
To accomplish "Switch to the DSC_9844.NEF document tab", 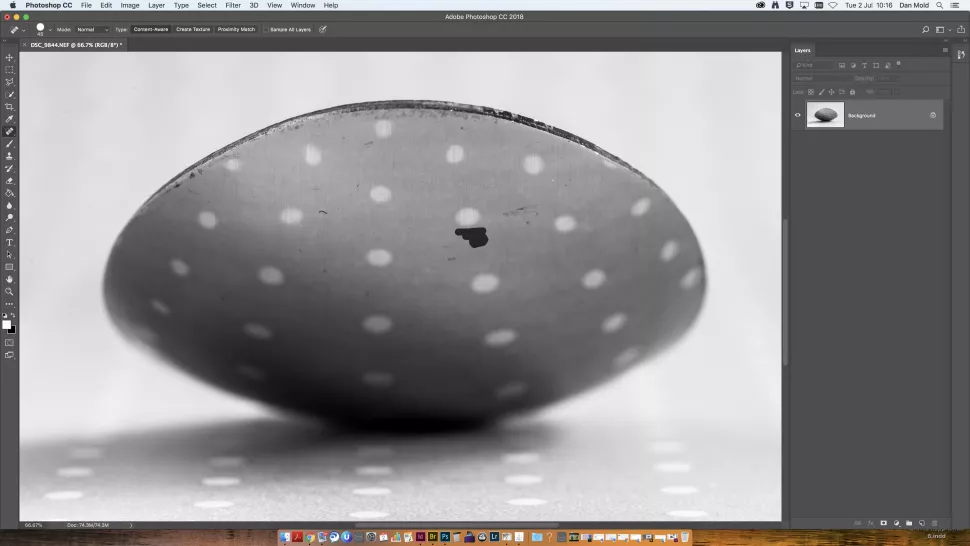I will click(75, 45).
